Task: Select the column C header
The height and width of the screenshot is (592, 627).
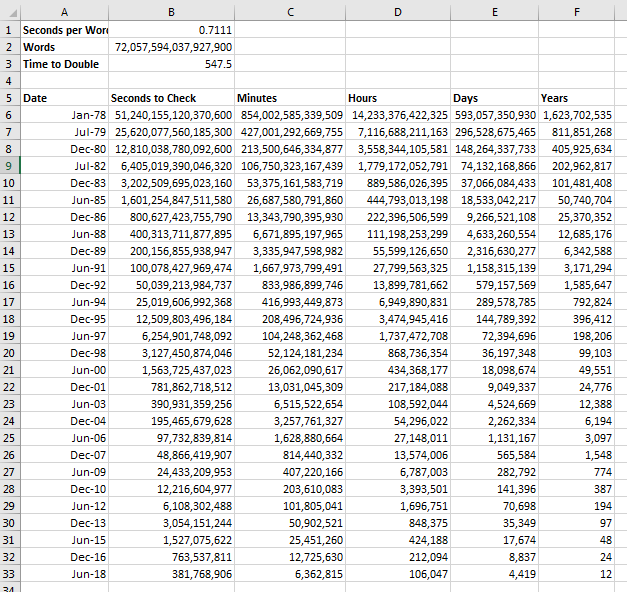Action: pos(290,11)
